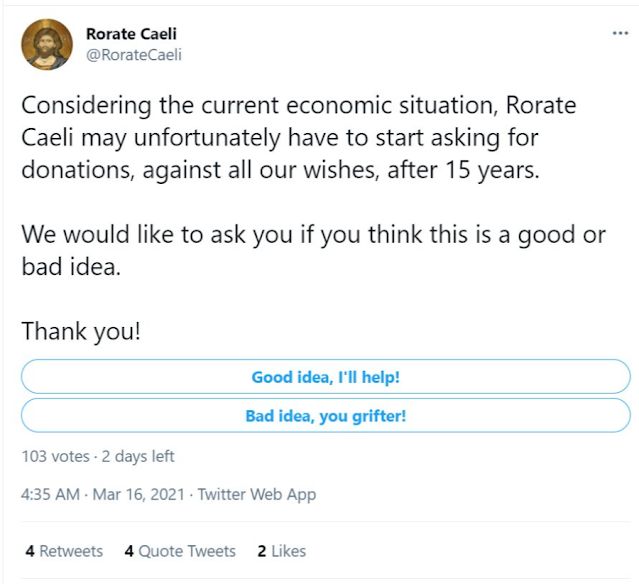This screenshot has width=639, height=584.
Task: Click the line starting "Caeli may unfortunately"
Action: (x=270, y=138)
